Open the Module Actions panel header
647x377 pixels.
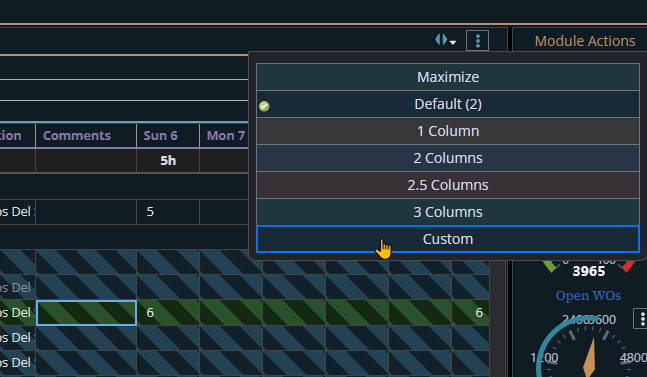coord(585,41)
